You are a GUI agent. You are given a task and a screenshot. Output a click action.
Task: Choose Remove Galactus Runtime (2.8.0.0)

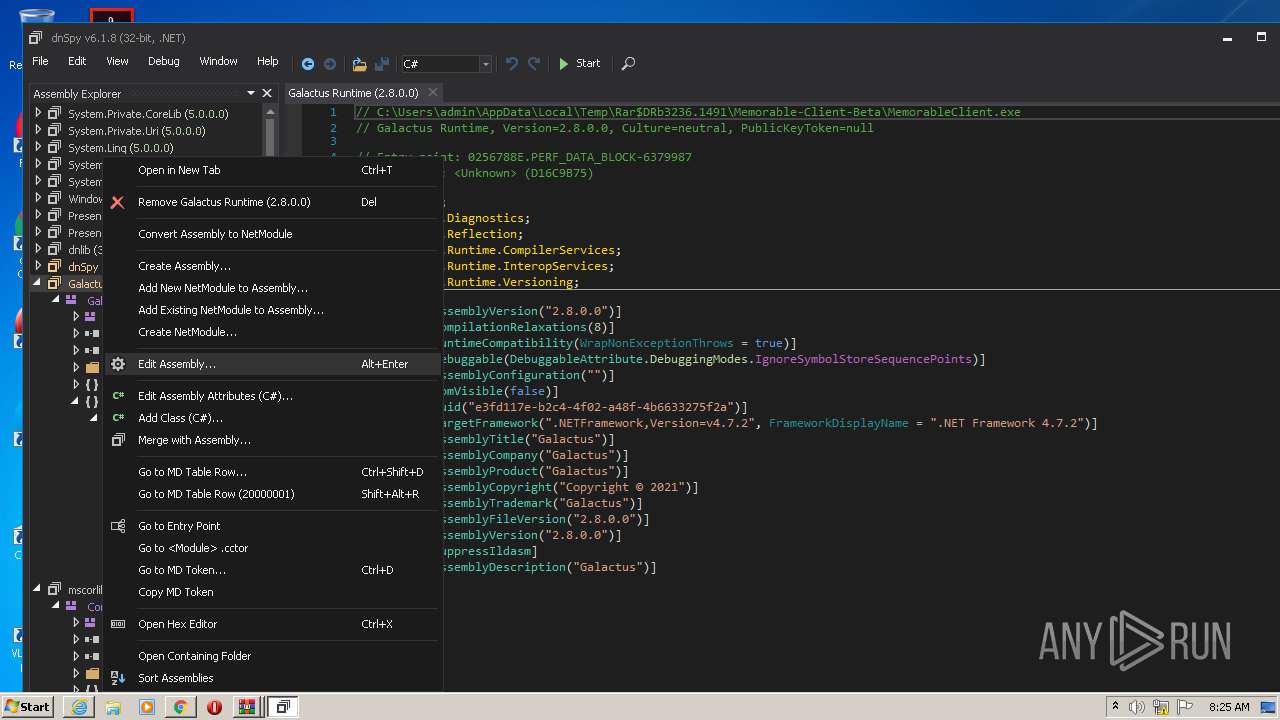273,202
